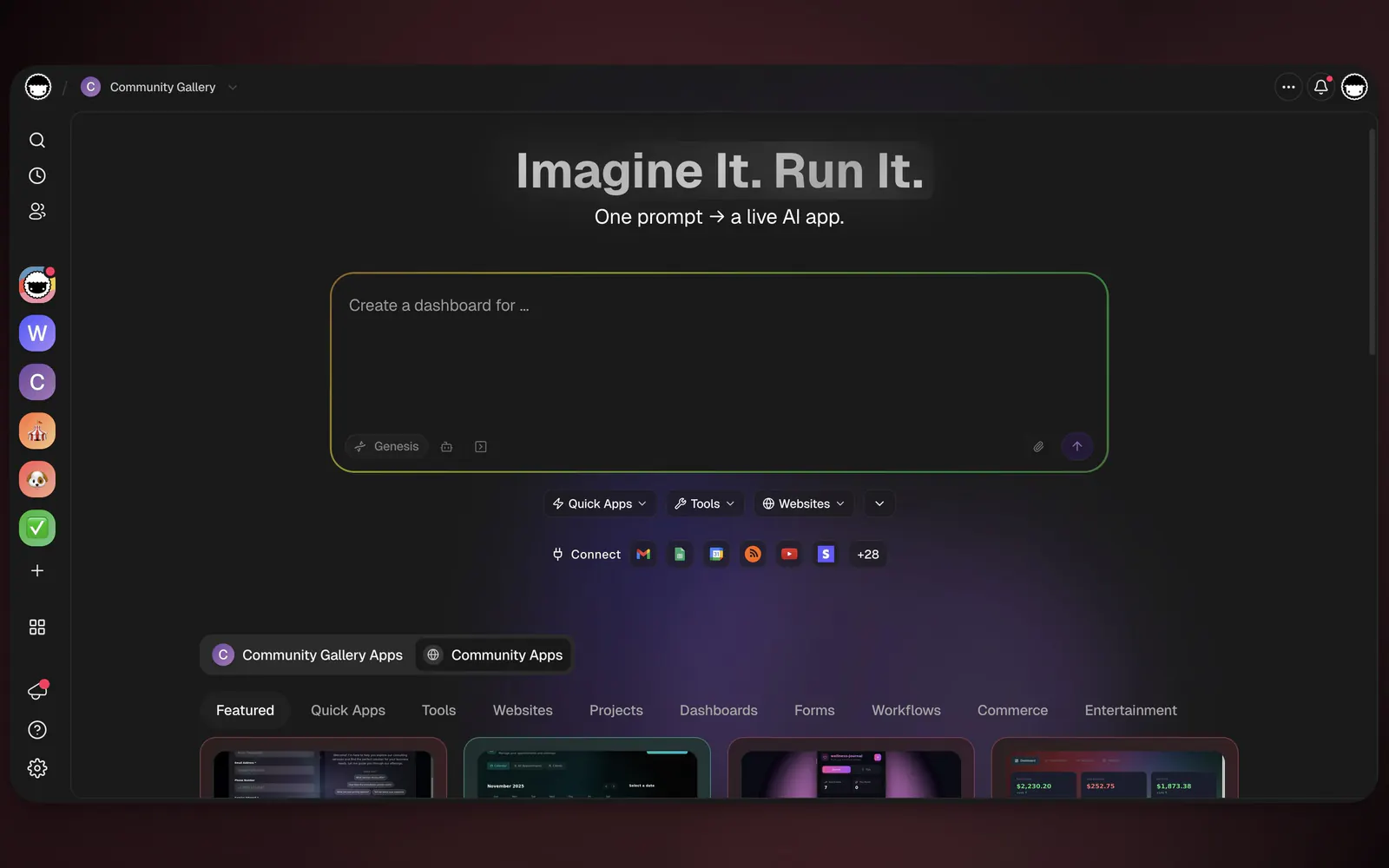Open announcements megaphone icon
1389x868 pixels.
click(x=37, y=691)
